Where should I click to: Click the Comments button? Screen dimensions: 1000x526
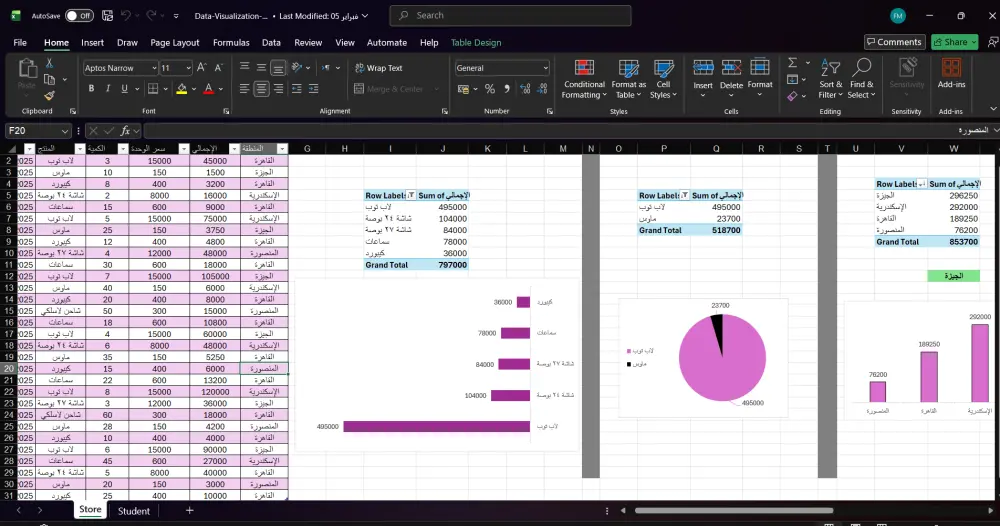pos(894,42)
